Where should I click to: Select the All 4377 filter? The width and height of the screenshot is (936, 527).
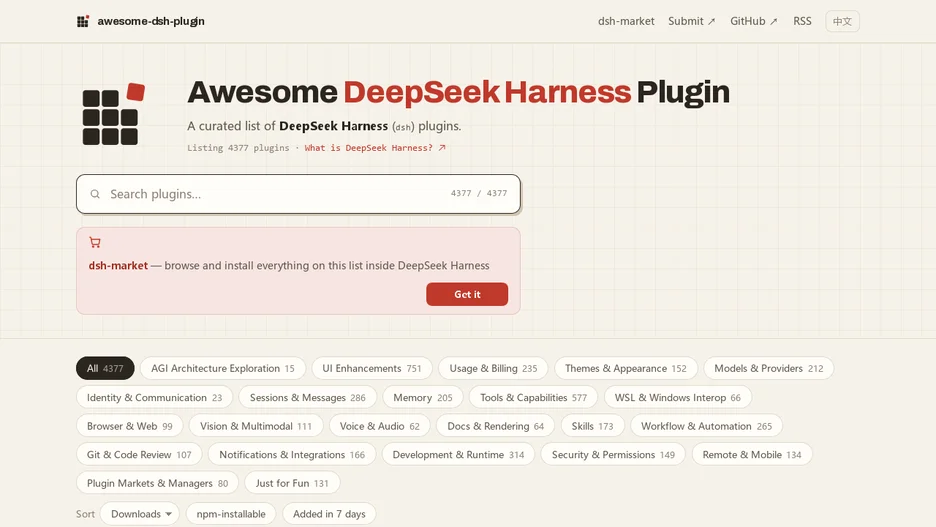coord(105,368)
